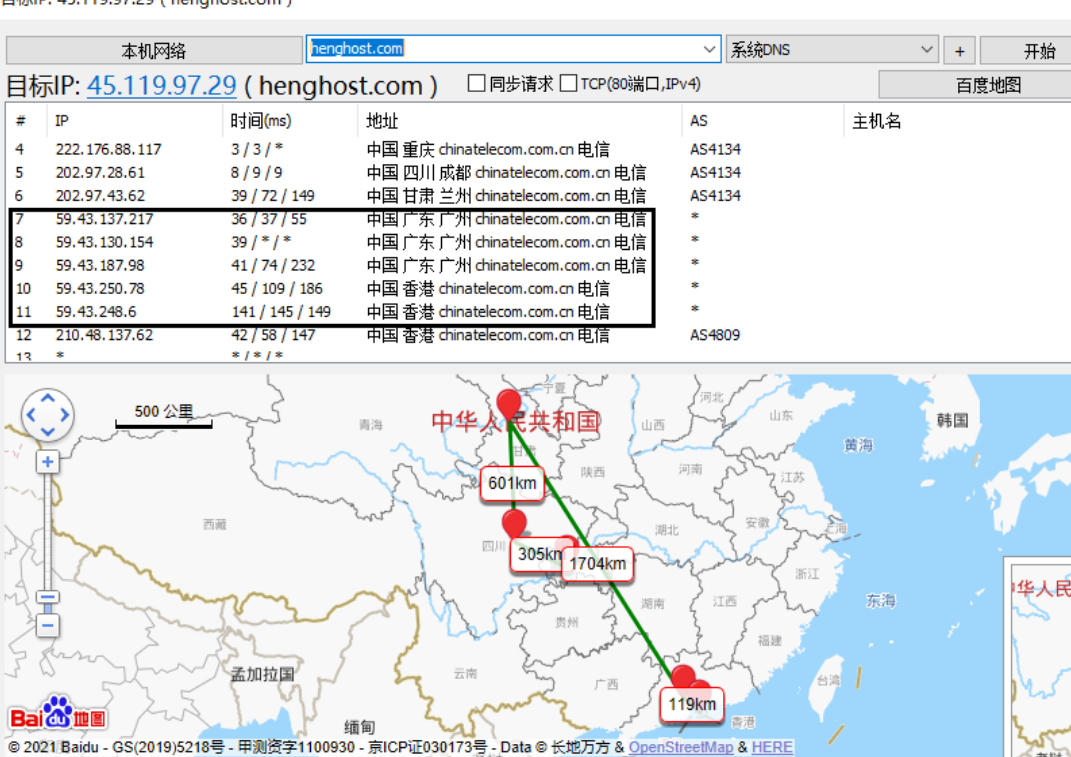Open the target IP 45.119.97.29 link
This screenshot has width=1071, height=757.
pyautogui.click(x=161, y=86)
